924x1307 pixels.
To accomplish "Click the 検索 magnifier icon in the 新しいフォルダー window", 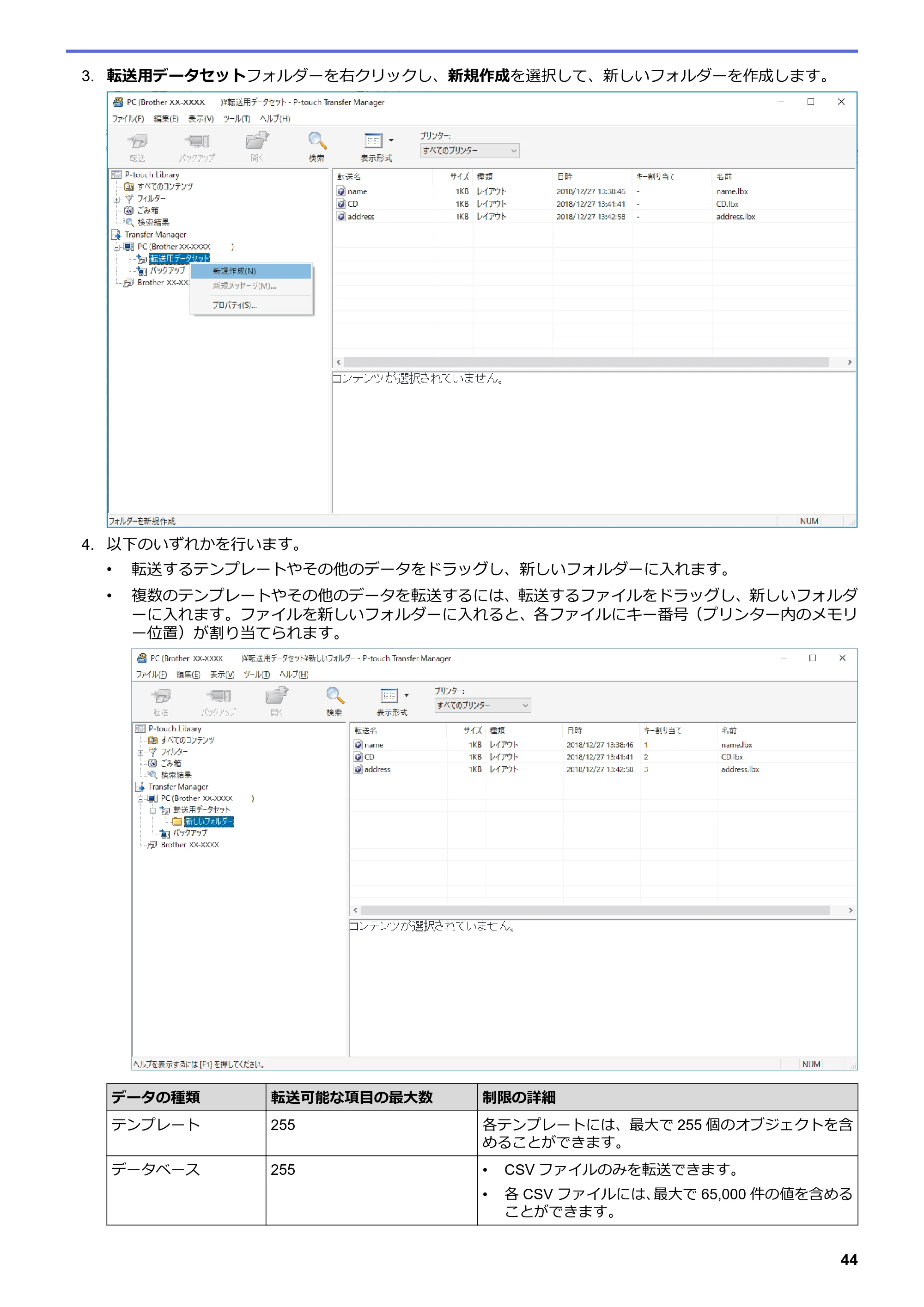I will [335, 696].
